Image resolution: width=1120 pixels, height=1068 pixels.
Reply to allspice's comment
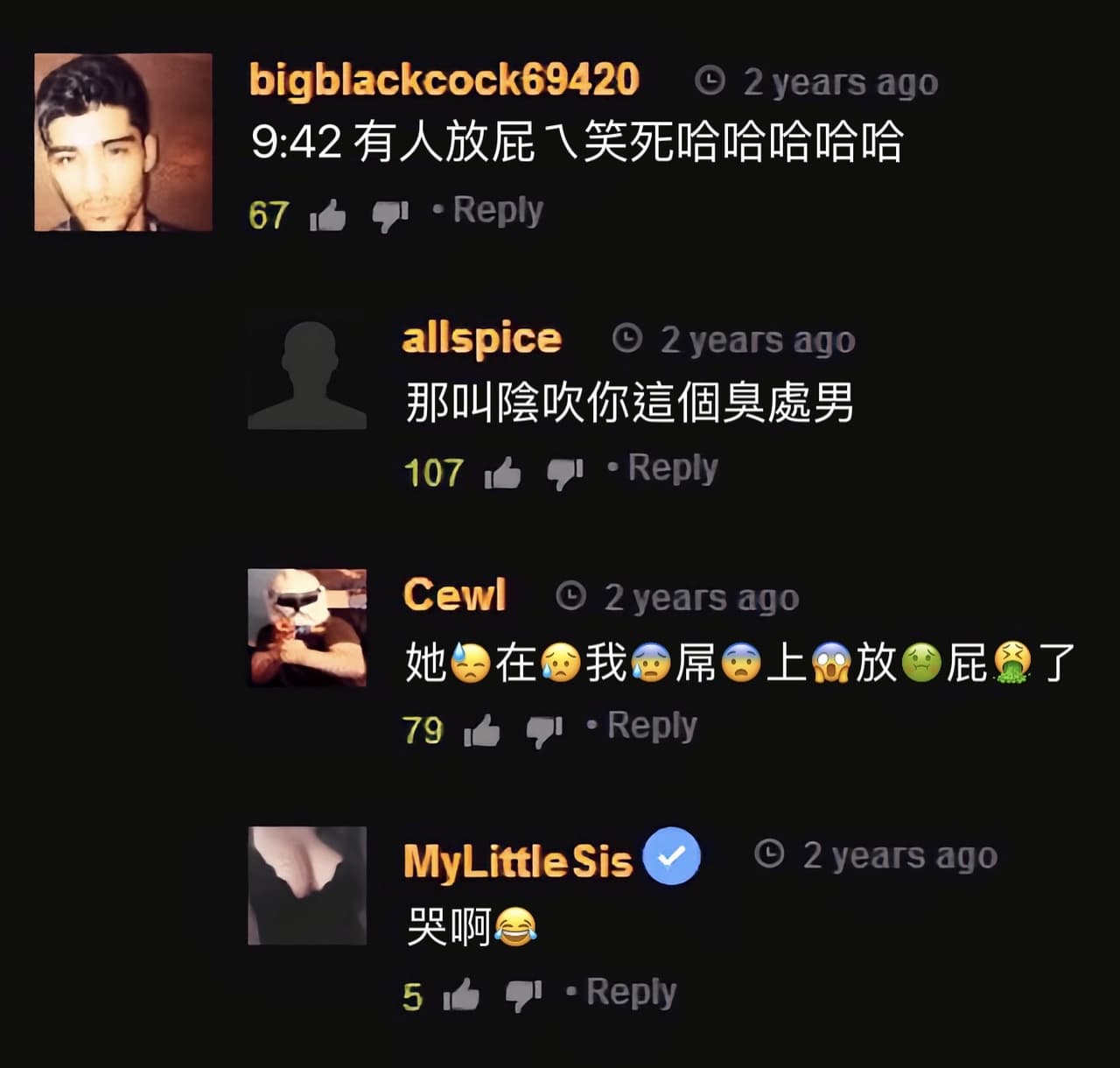673,468
